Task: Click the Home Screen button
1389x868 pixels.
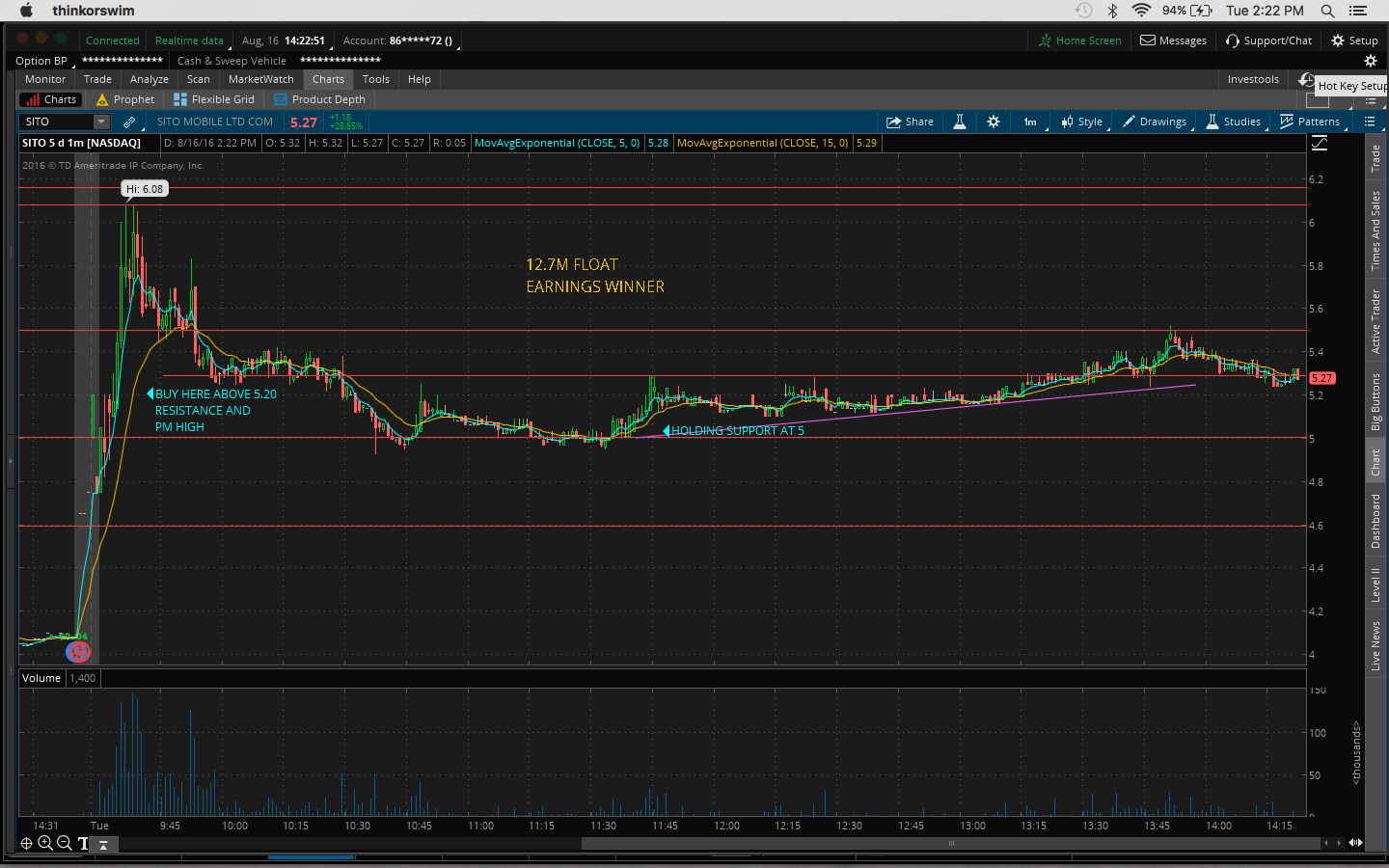Action: click(x=1079, y=41)
